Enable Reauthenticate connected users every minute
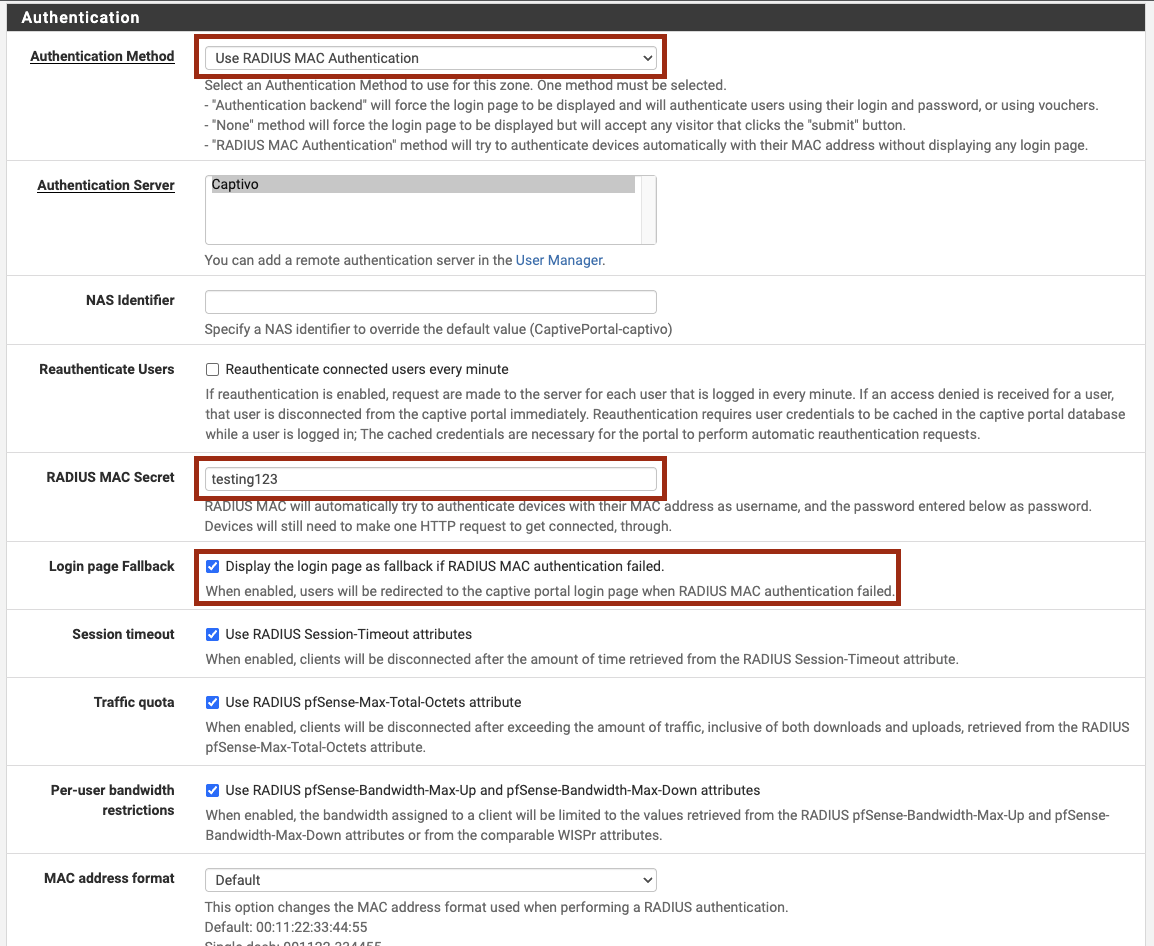Image resolution: width=1154 pixels, height=946 pixels. [x=213, y=370]
